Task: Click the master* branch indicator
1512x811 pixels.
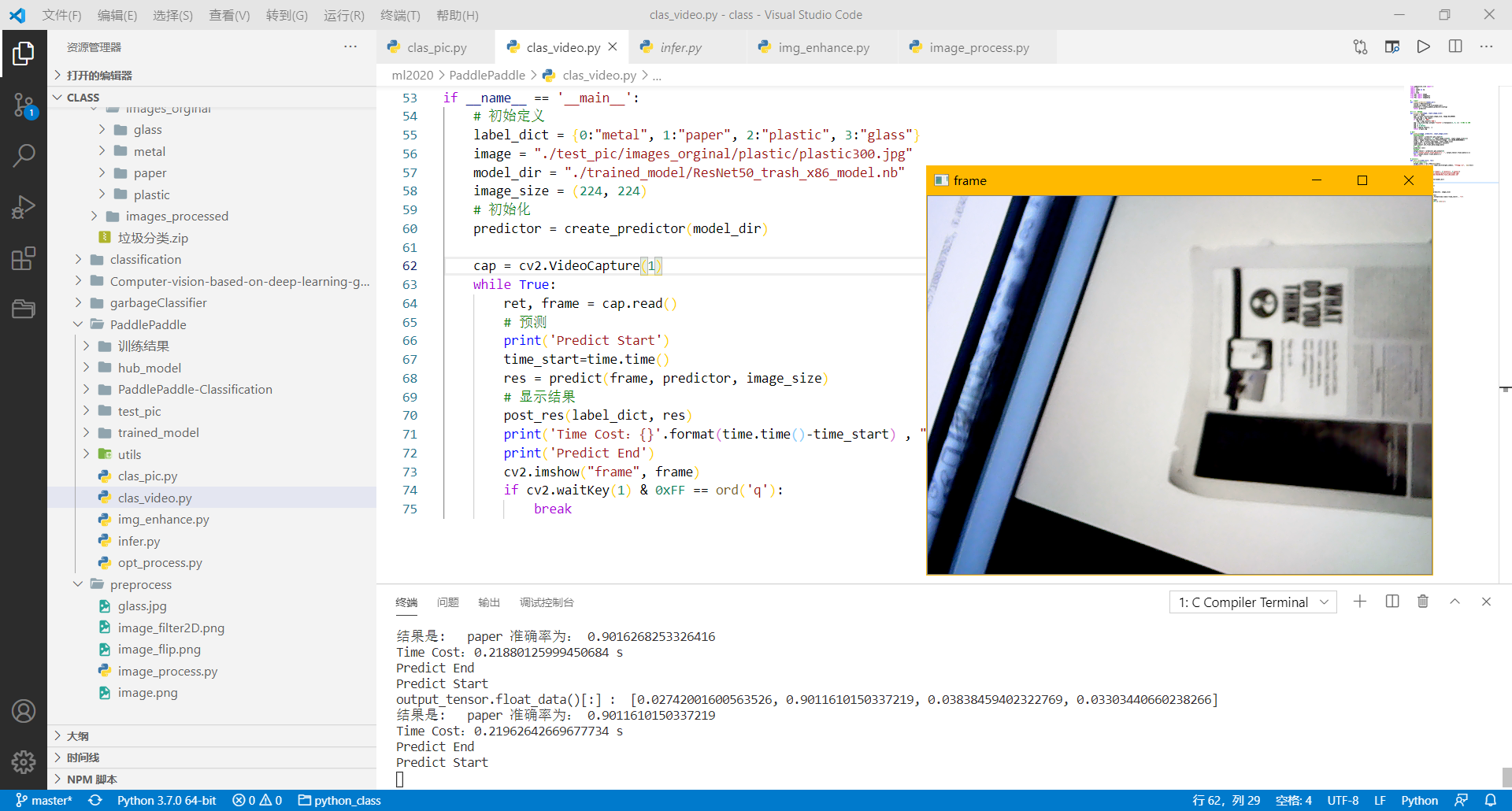Action: tap(44, 800)
